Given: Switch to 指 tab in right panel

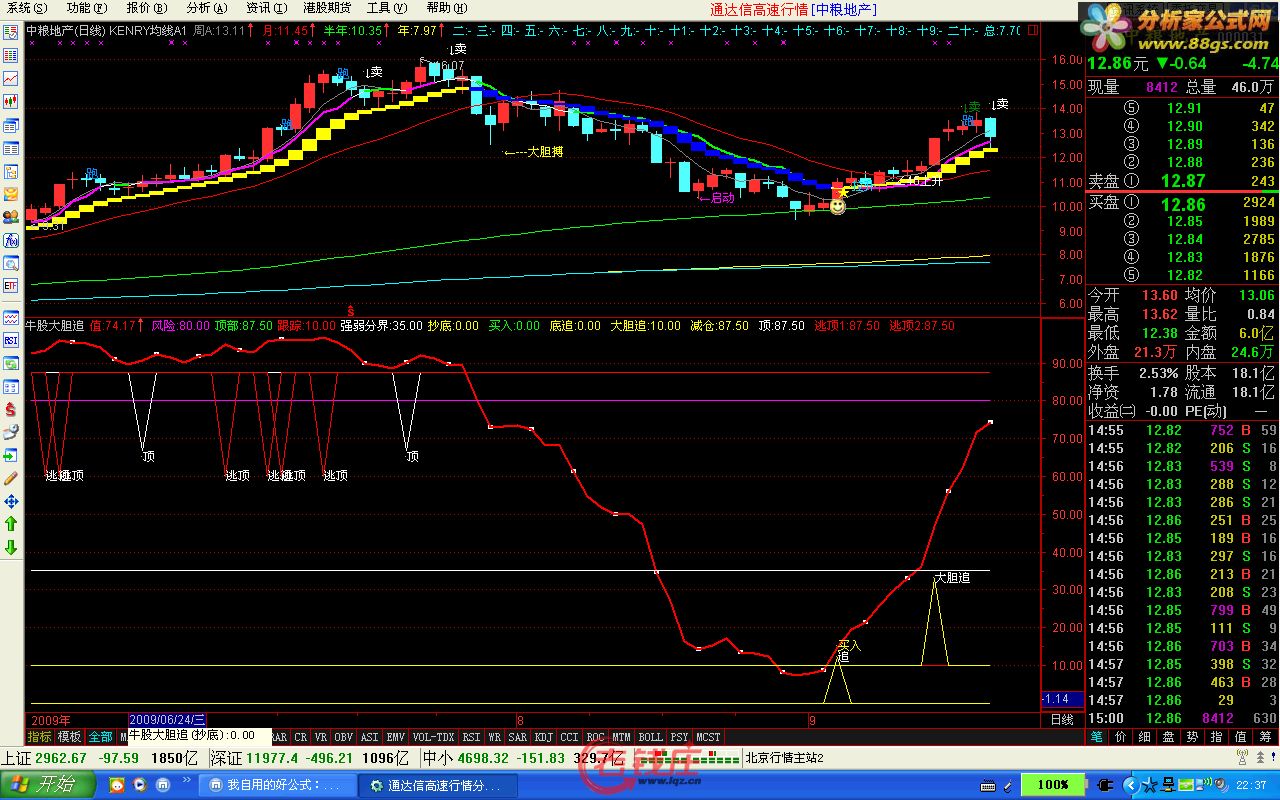Looking at the screenshot, I should (x=1217, y=736).
